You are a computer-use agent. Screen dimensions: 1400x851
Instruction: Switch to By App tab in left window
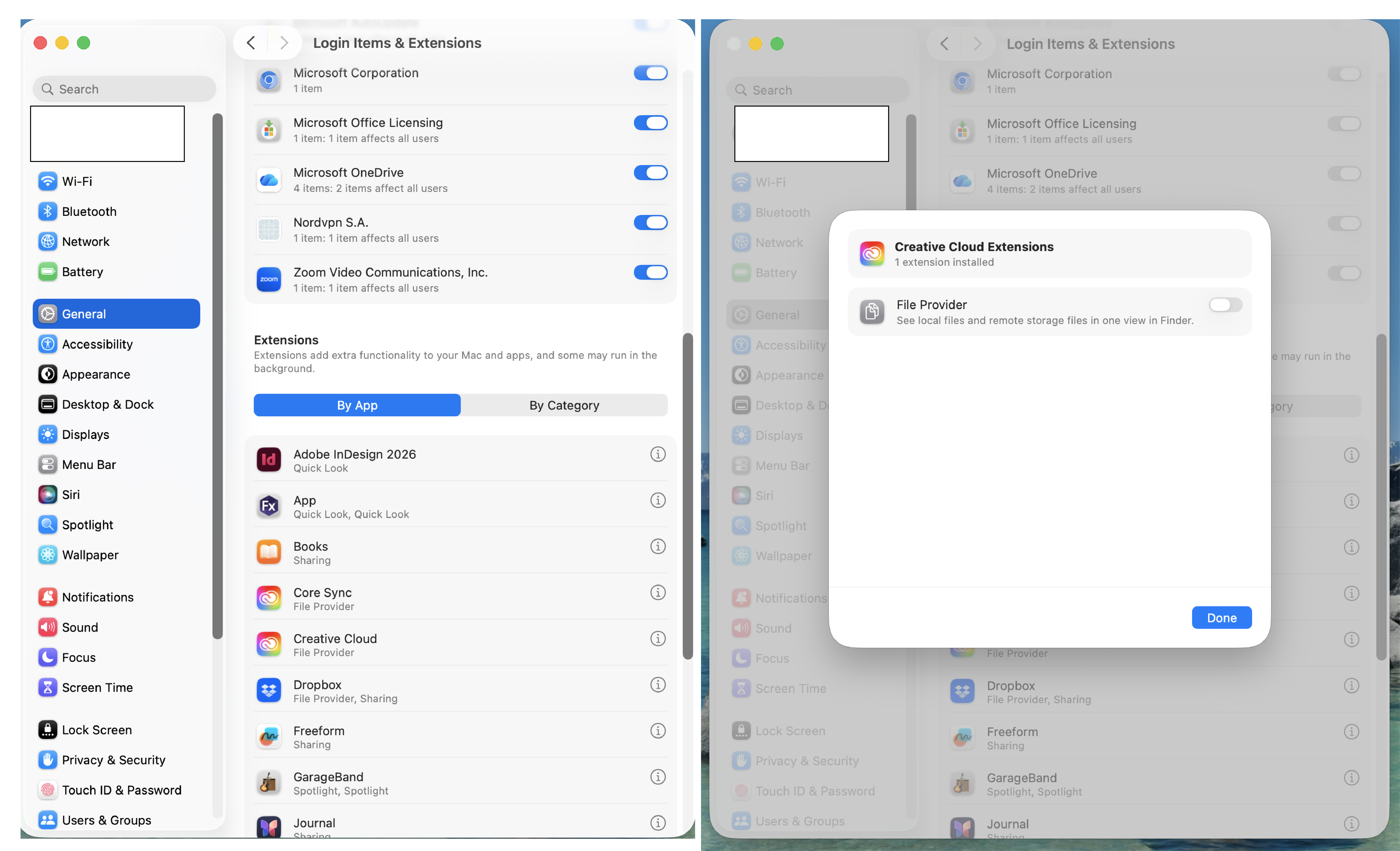point(357,405)
